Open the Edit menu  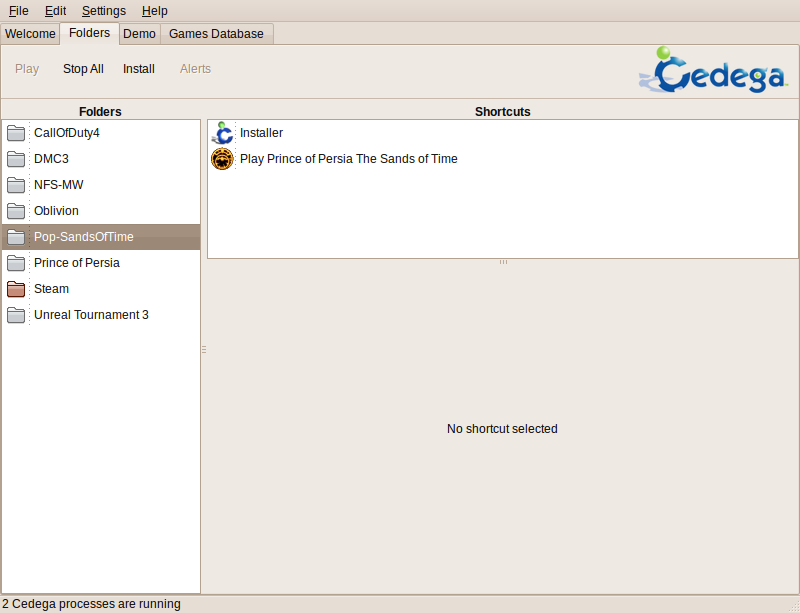[55, 11]
